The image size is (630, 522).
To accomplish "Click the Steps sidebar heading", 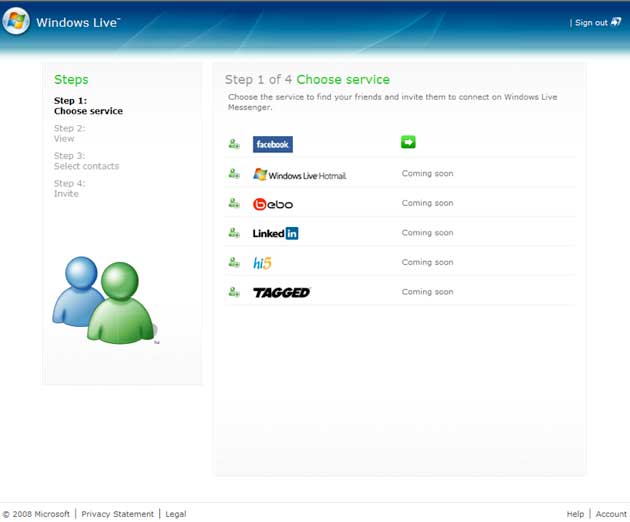I will pyautogui.click(x=71, y=80).
